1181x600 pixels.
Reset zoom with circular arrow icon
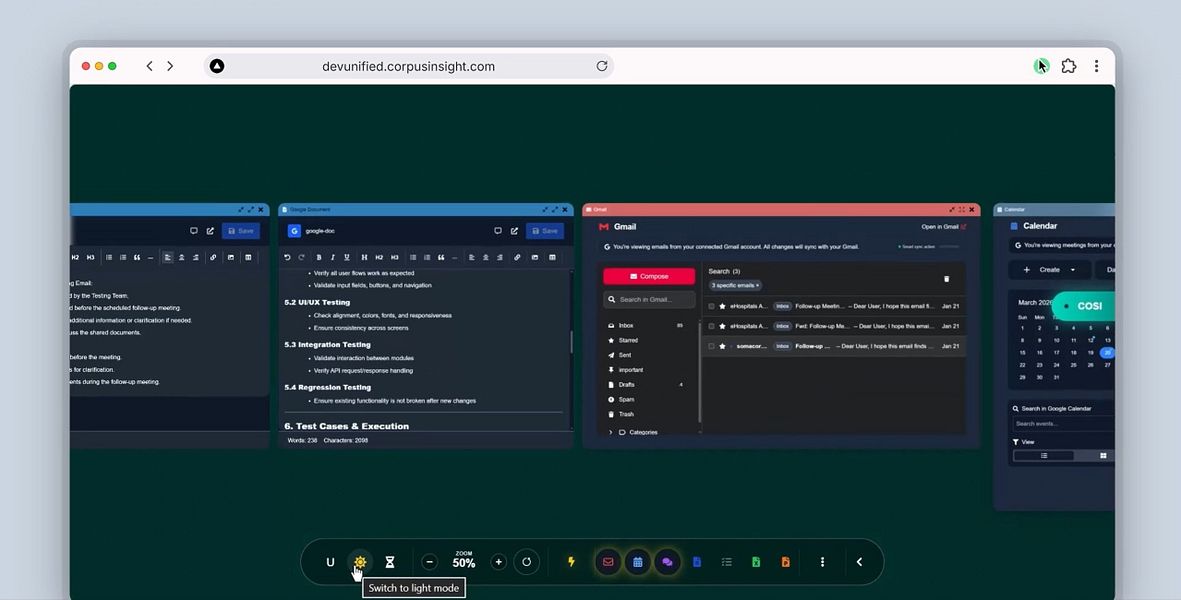pos(526,562)
